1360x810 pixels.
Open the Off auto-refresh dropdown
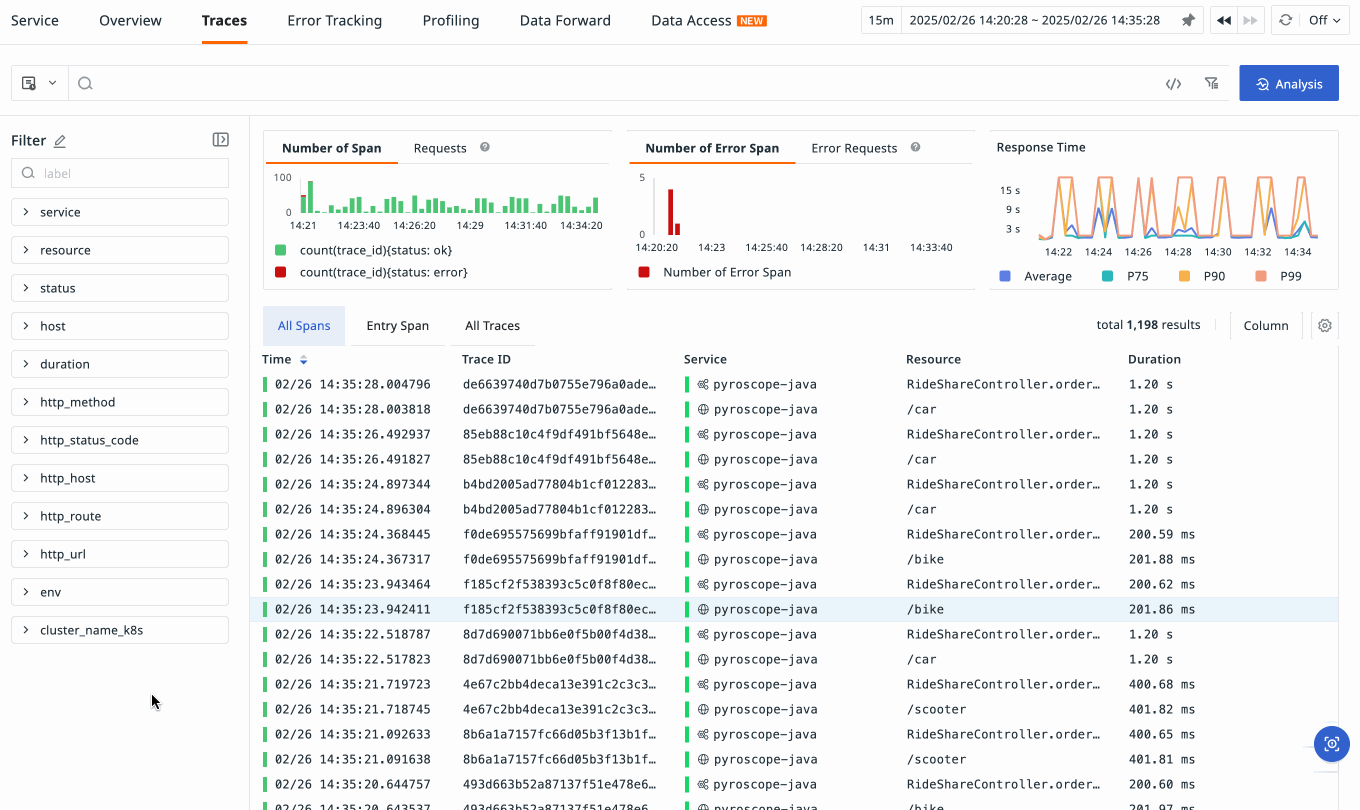1325,20
